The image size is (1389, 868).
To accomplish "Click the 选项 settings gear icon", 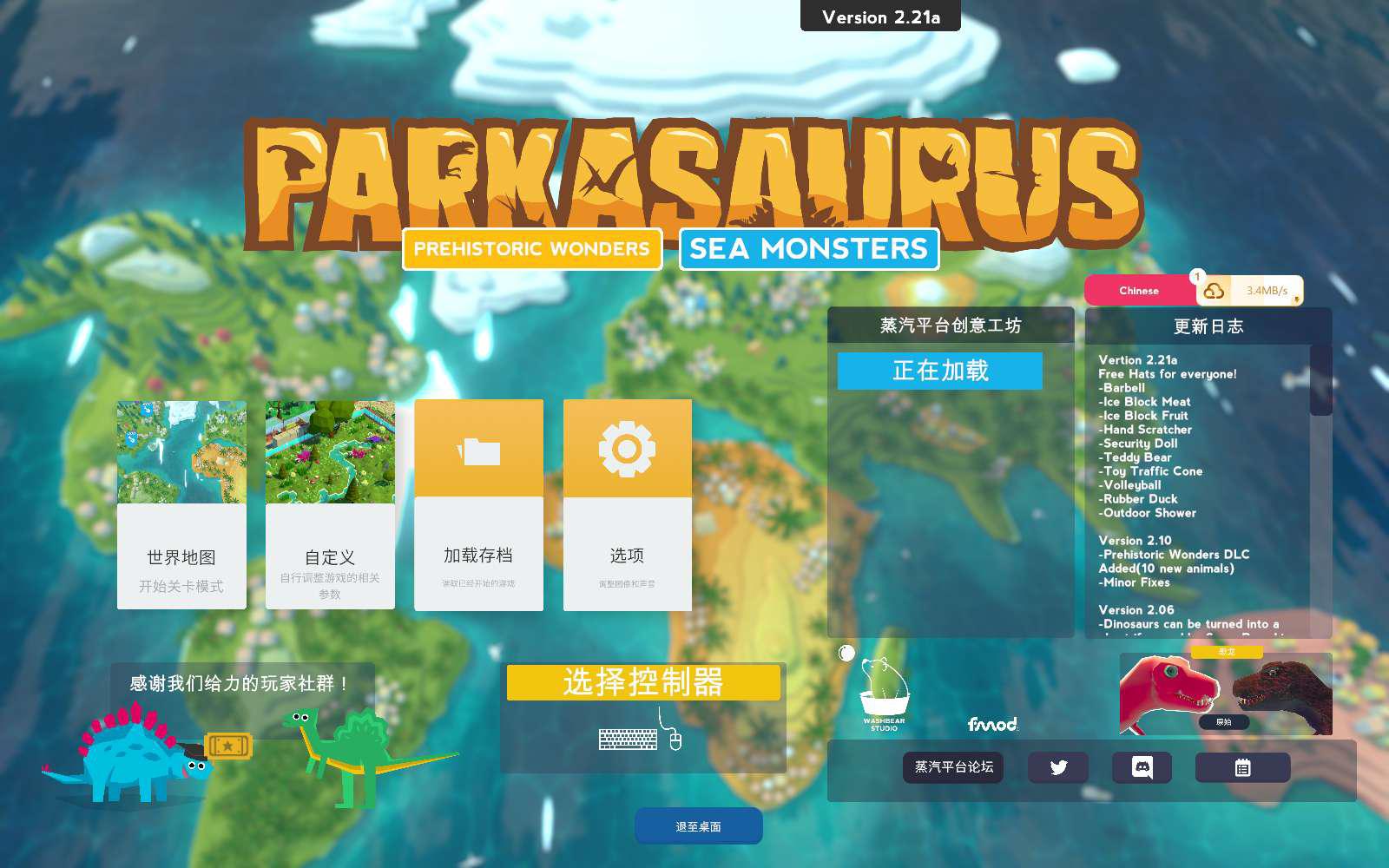I will (x=627, y=449).
